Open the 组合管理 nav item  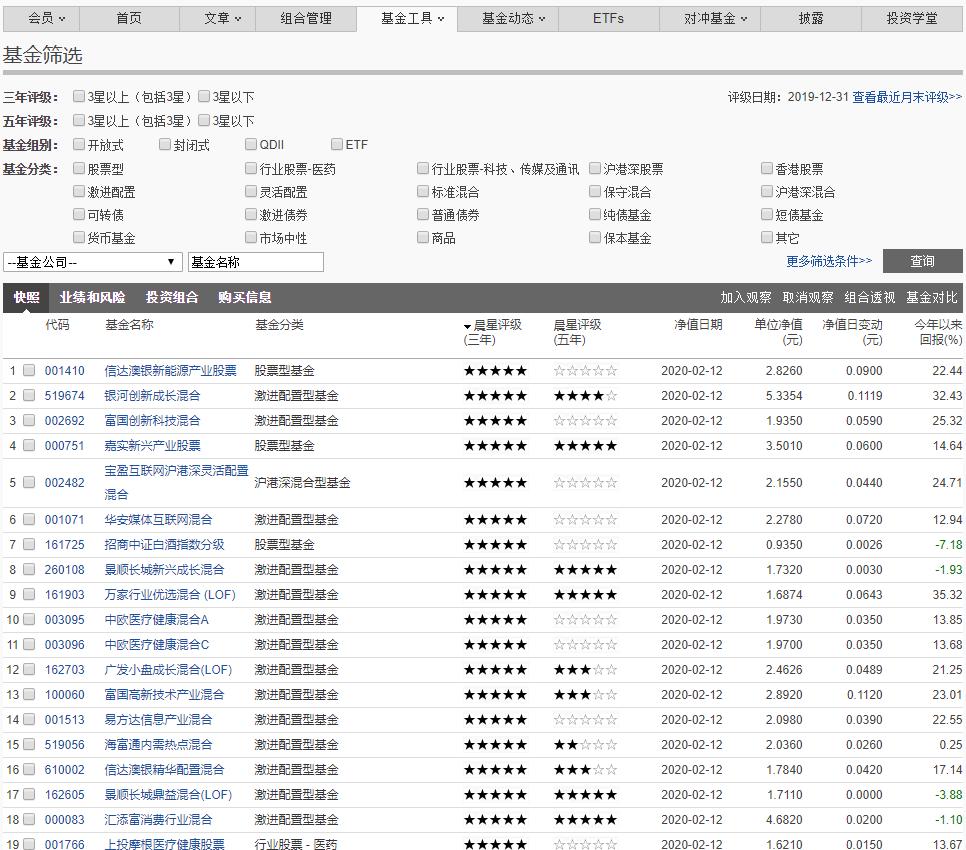click(x=306, y=19)
